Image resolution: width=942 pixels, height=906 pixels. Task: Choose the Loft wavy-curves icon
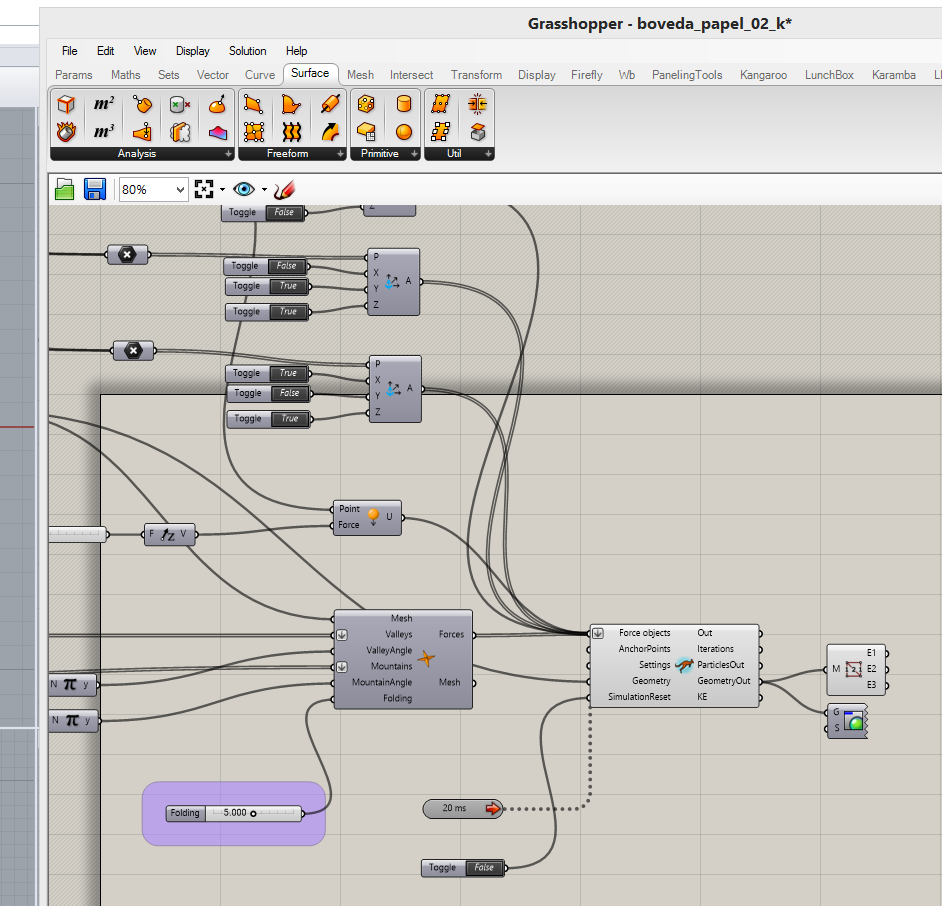[292, 131]
